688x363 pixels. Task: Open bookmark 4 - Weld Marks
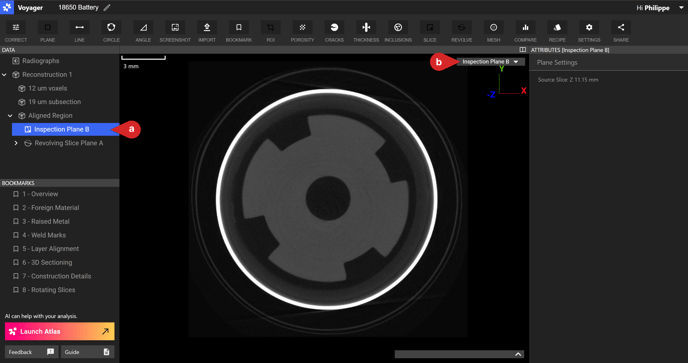[x=44, y=235]
